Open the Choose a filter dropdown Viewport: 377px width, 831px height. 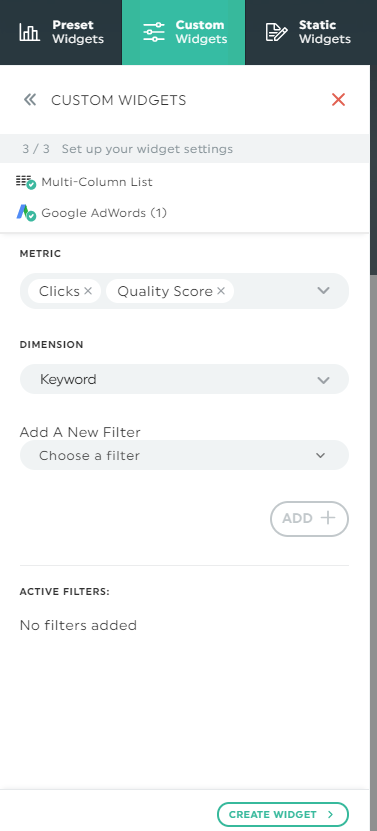(184, 455)
